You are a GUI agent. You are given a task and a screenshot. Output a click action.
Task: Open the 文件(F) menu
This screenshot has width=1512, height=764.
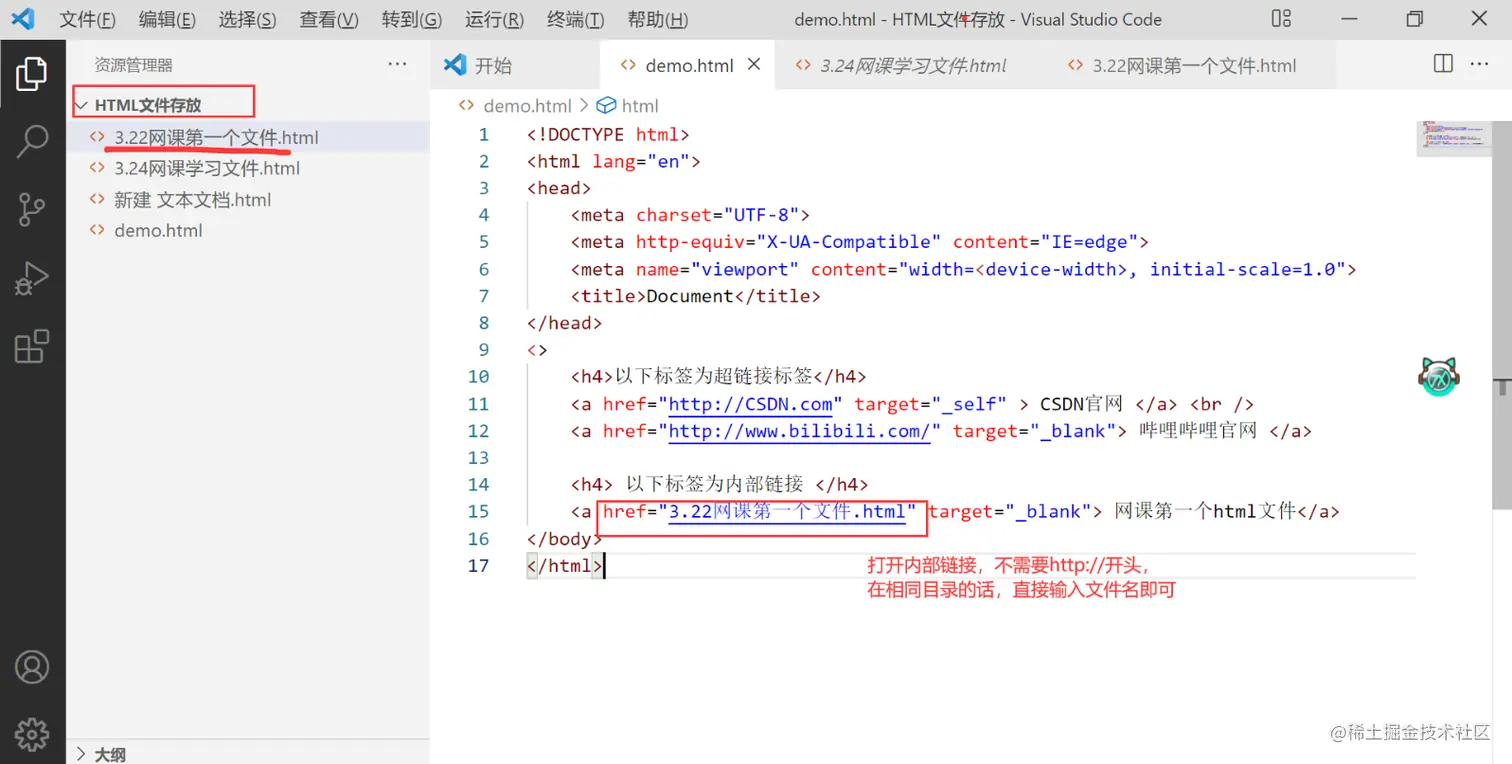click(87, 20)
